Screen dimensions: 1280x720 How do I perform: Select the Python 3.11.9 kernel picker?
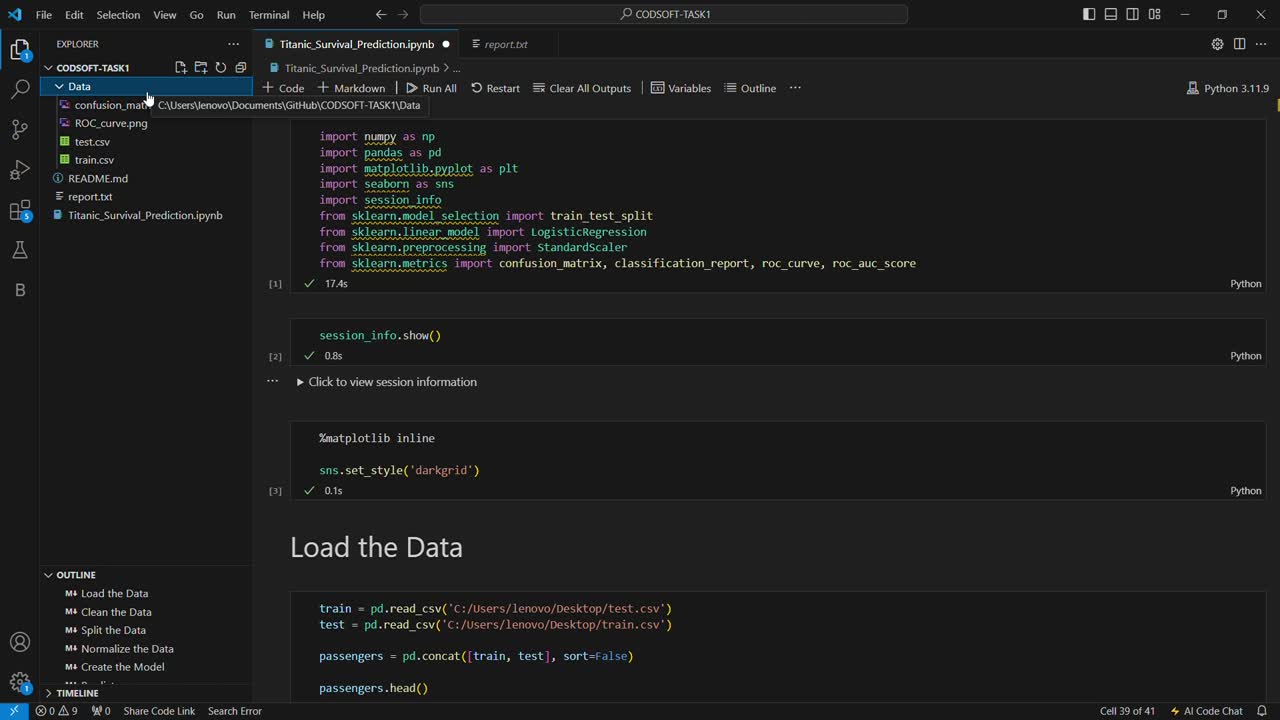pos(1227,88)
